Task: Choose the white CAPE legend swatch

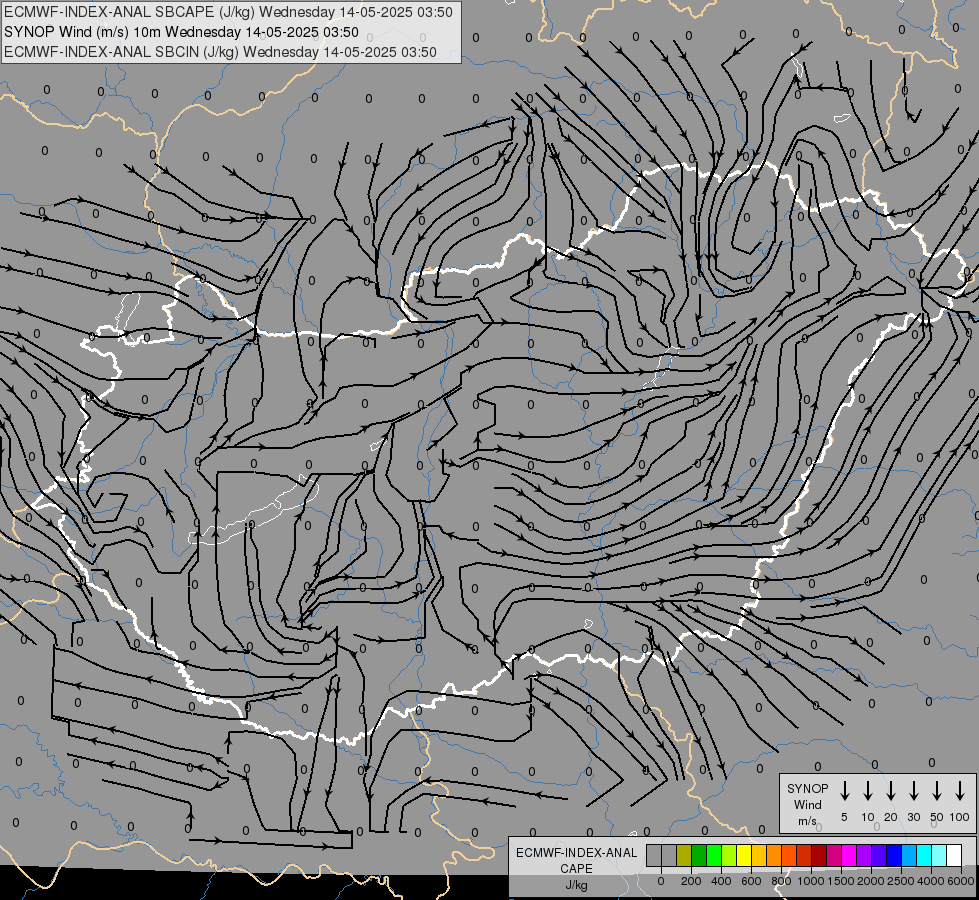Action: 954,855
